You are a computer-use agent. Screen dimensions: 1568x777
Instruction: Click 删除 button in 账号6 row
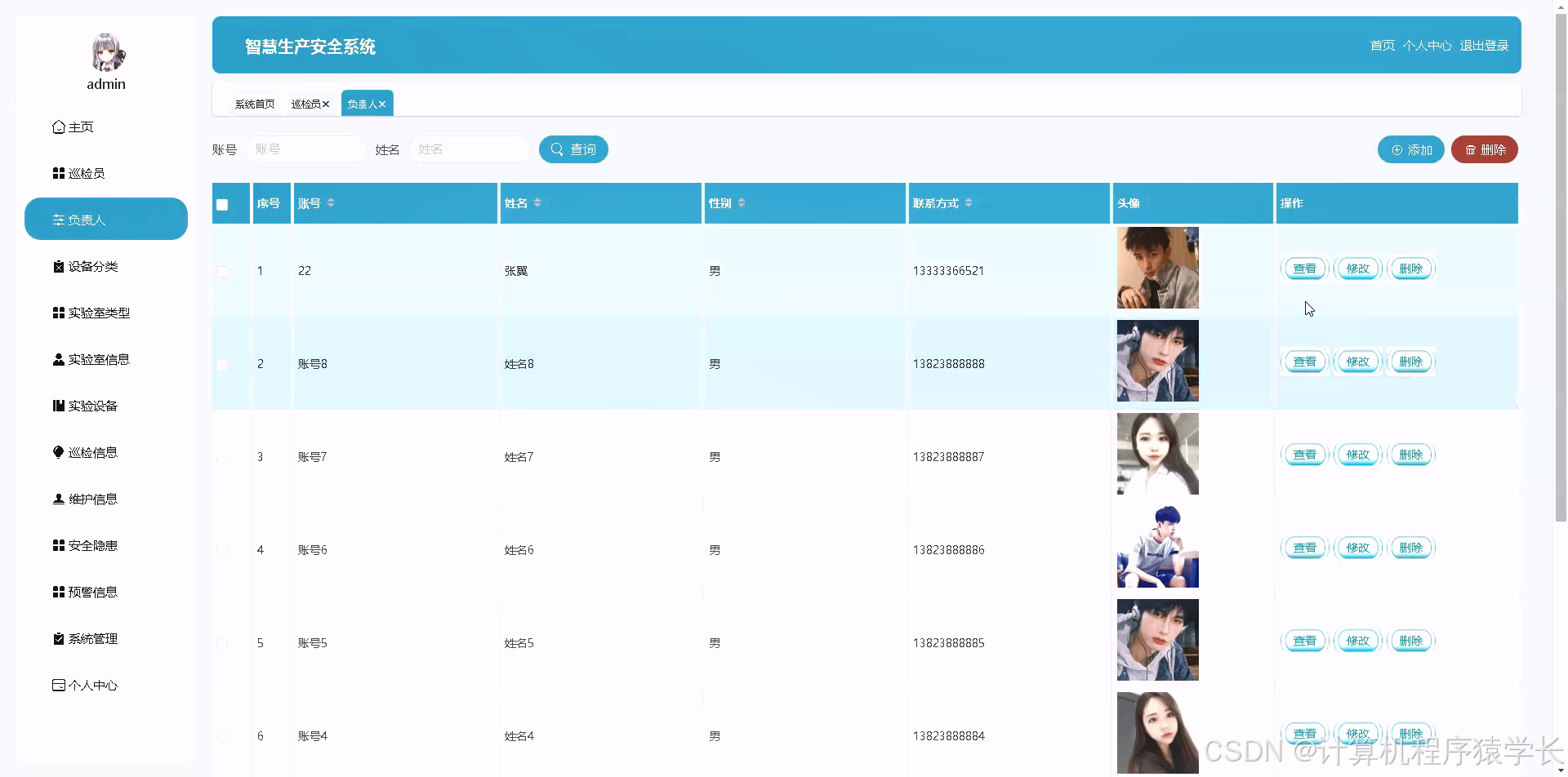coord(1410,548)
